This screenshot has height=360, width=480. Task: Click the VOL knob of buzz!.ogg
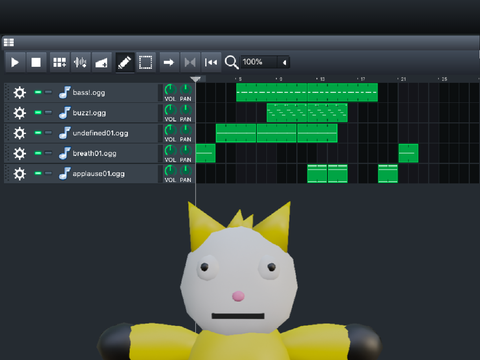(170, 110)
